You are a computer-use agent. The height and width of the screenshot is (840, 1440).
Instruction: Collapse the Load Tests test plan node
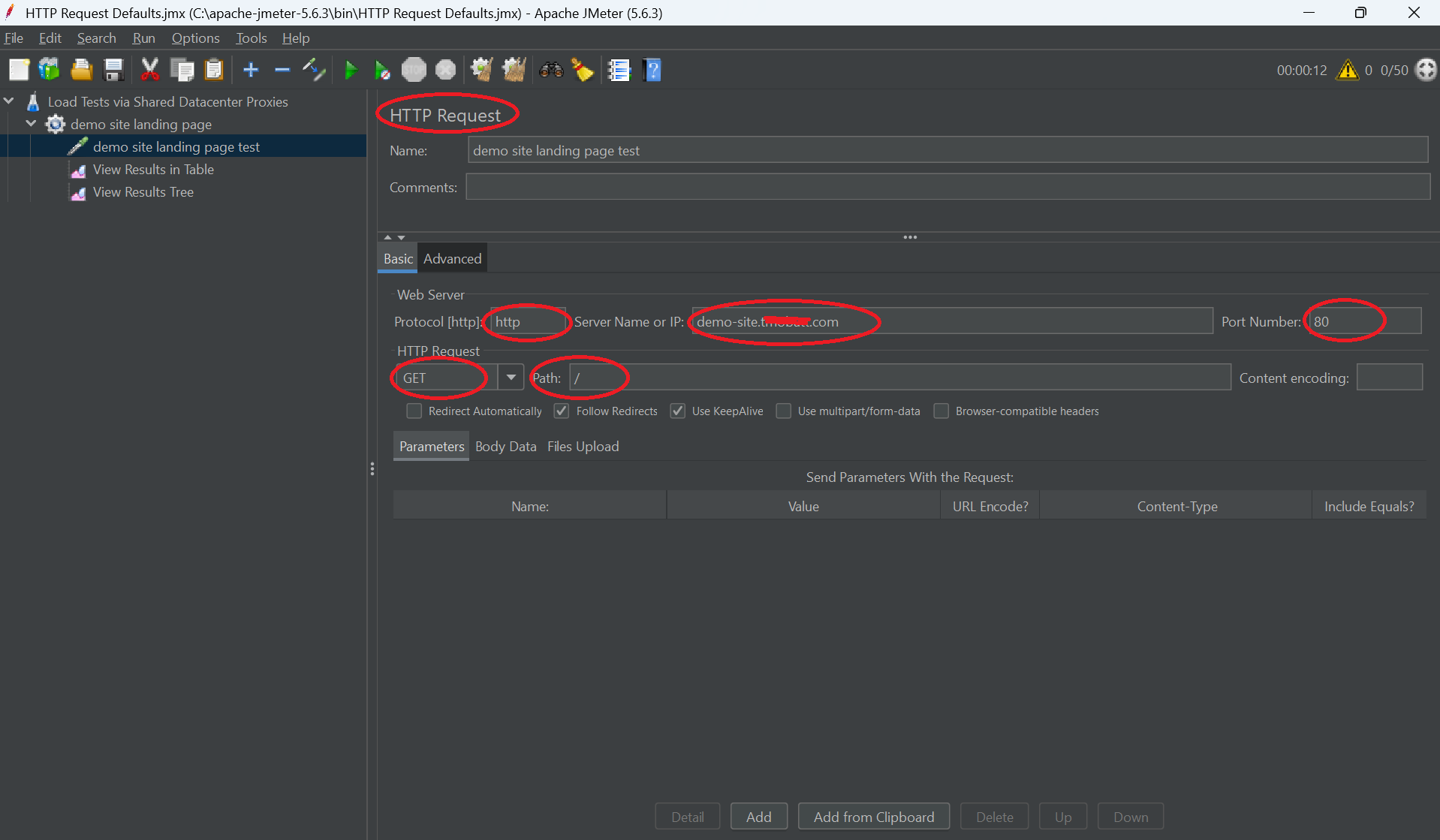(x=10, y=101)
